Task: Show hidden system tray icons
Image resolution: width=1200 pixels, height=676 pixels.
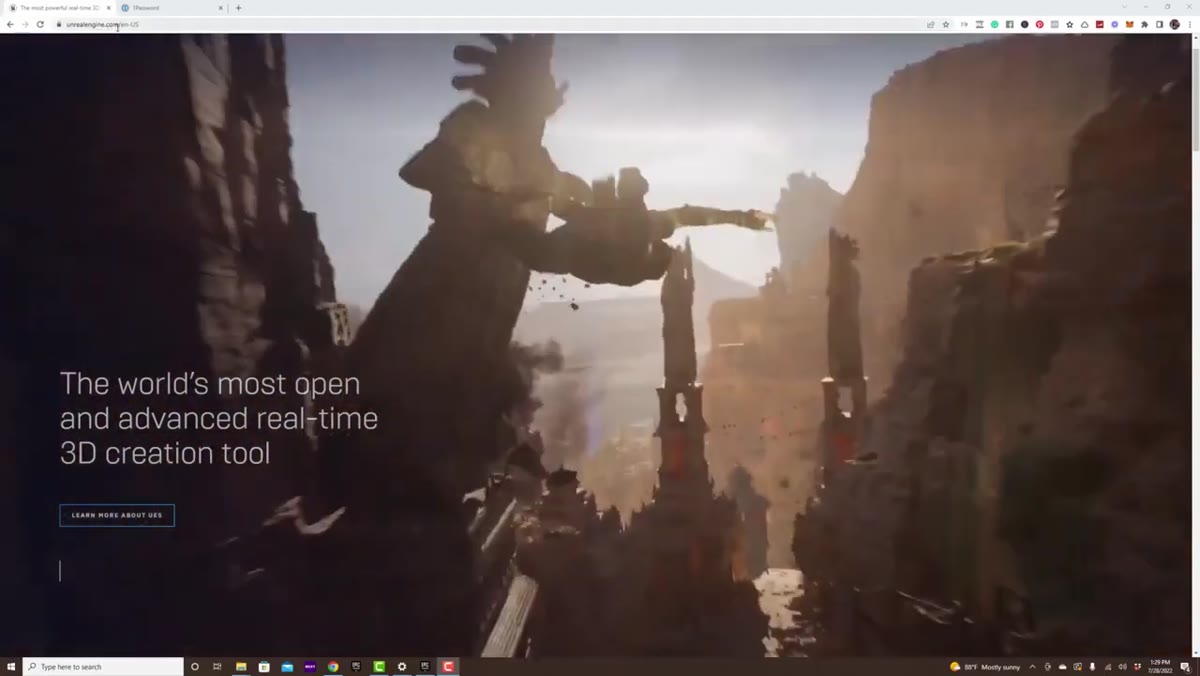Action: pos(1033,667)
